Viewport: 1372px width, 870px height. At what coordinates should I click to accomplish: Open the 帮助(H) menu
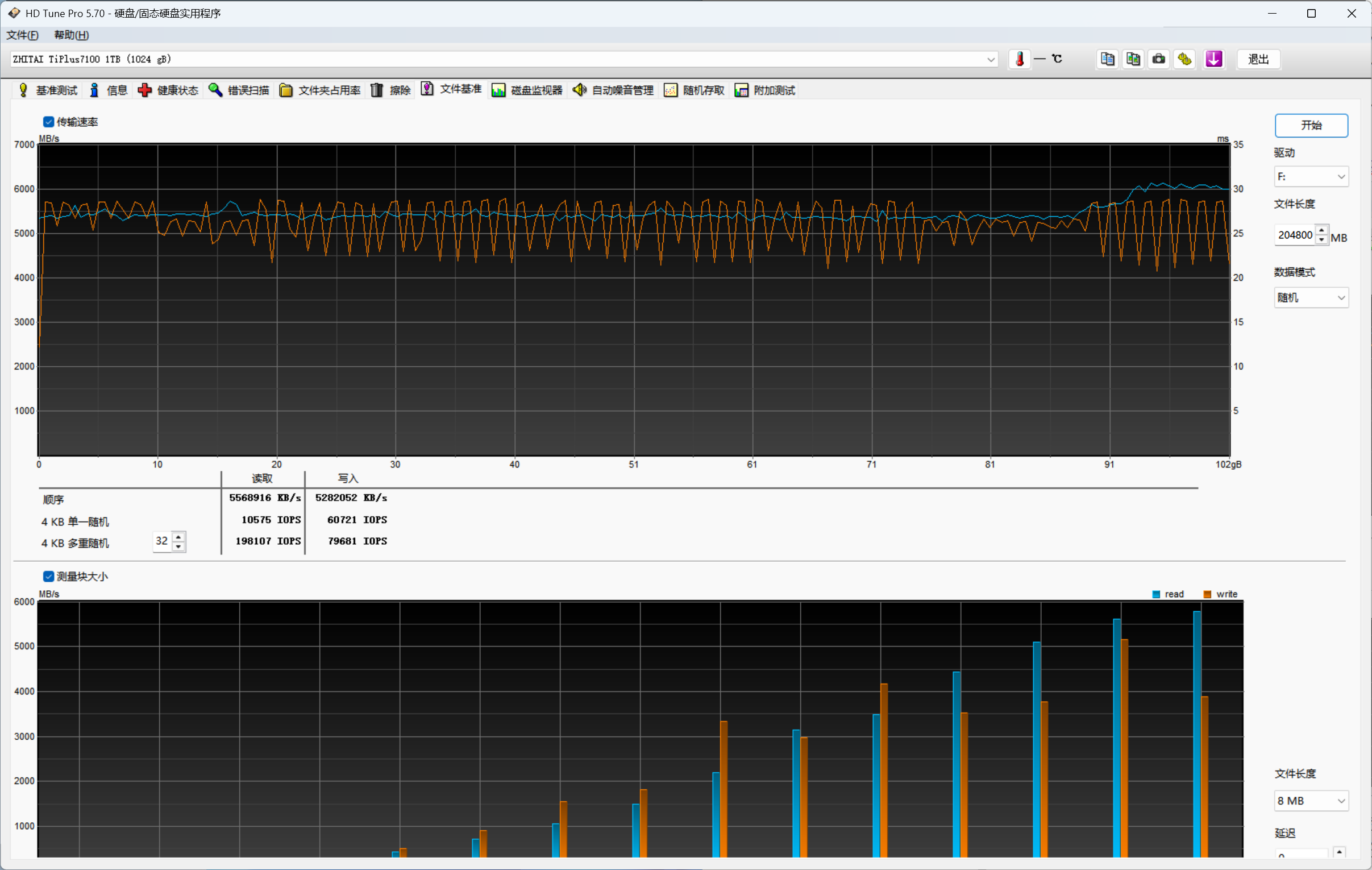click(72, 35)
